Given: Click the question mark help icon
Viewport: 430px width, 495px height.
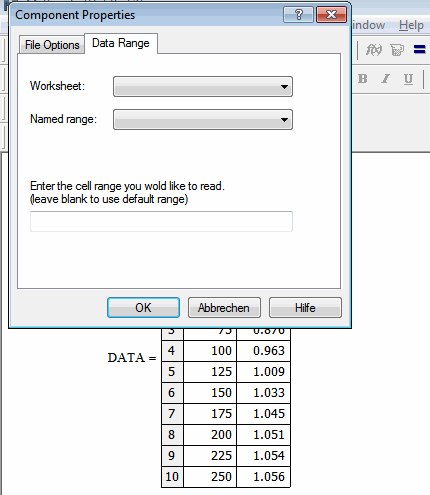Looking at the screenshot, I should pos(298,15).
